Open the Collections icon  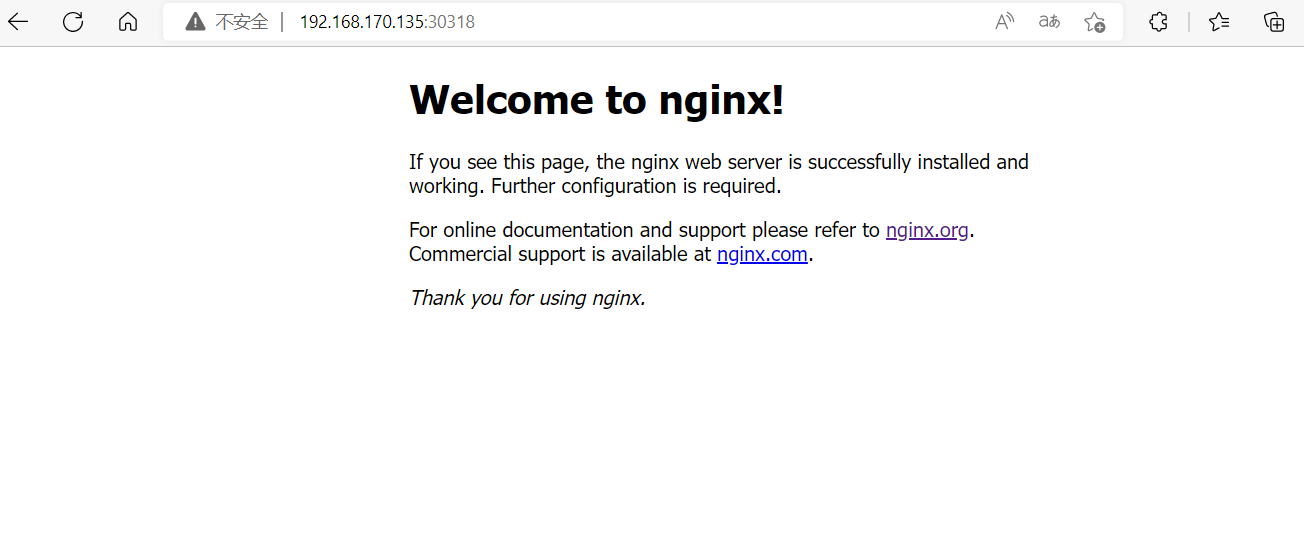pos(1274,22)
